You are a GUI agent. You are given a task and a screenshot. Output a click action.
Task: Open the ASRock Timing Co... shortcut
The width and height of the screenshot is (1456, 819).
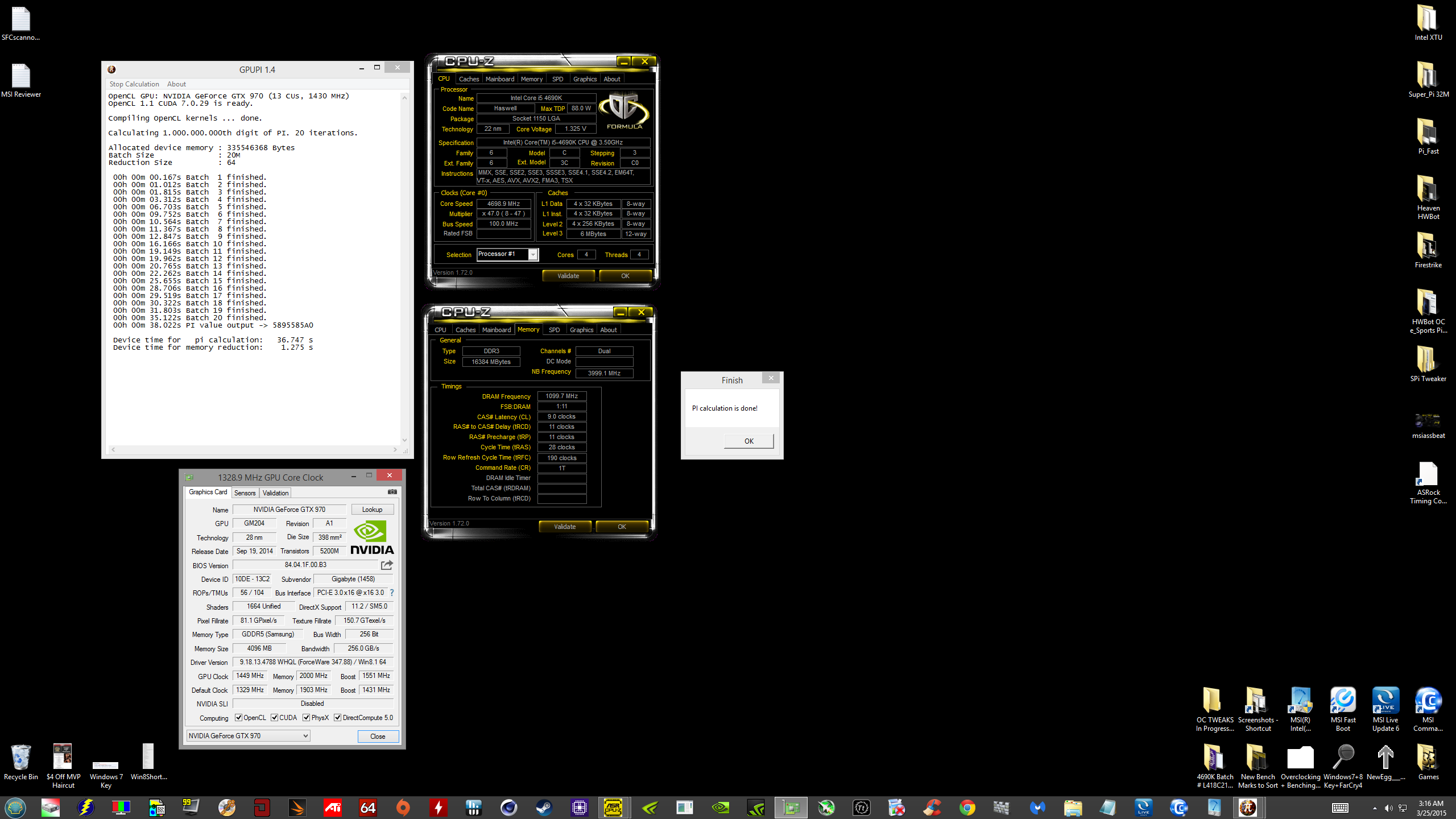point(1428,482)
